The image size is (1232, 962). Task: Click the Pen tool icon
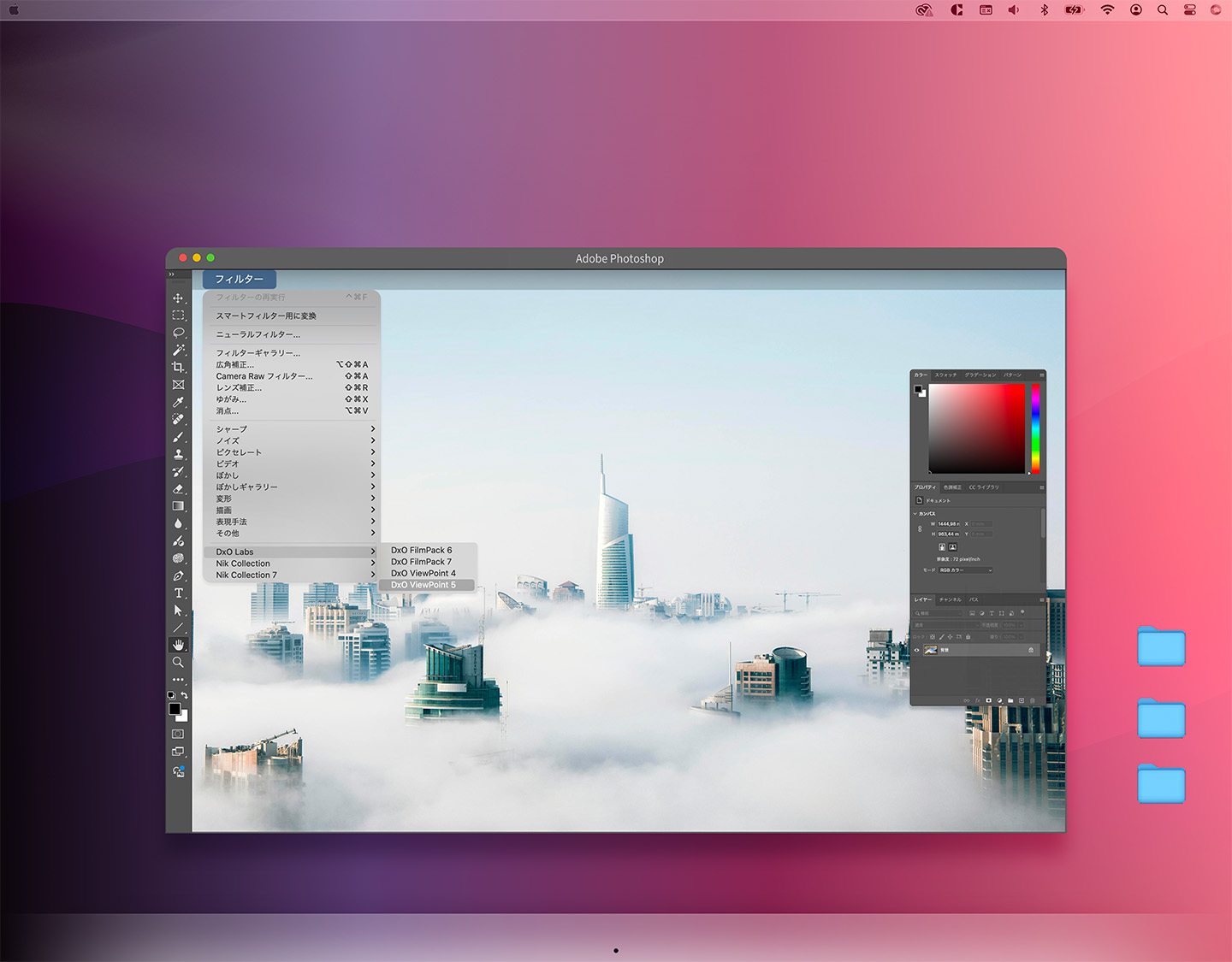point(178,575)
